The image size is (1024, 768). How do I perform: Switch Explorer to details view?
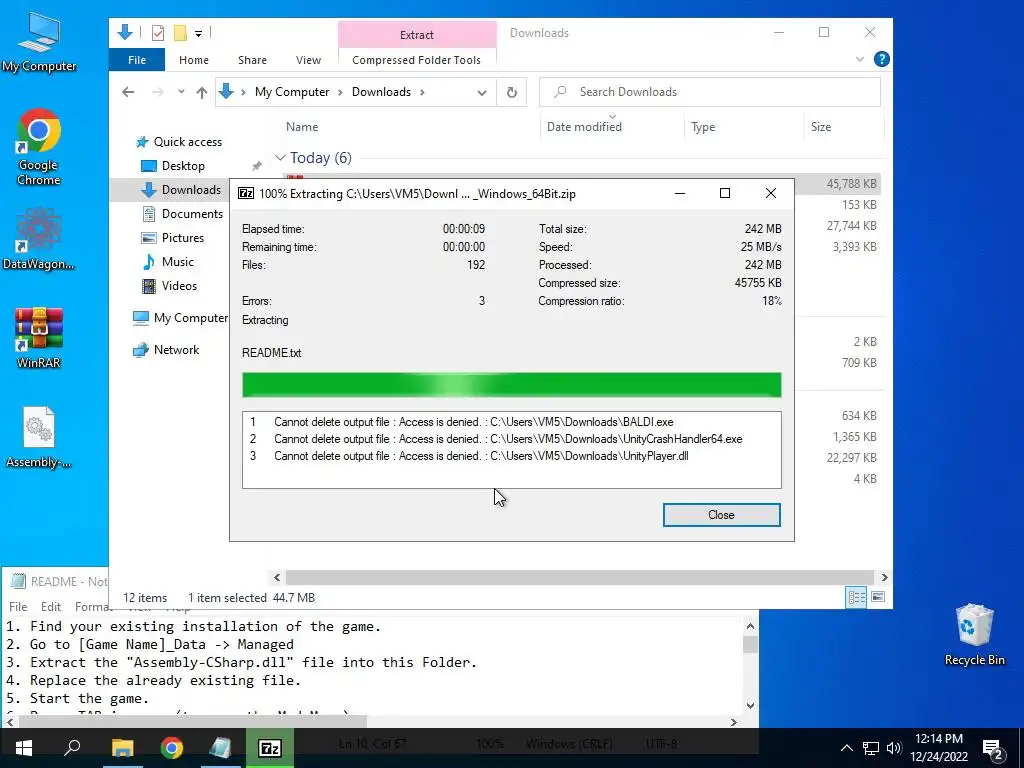point(856,597)
